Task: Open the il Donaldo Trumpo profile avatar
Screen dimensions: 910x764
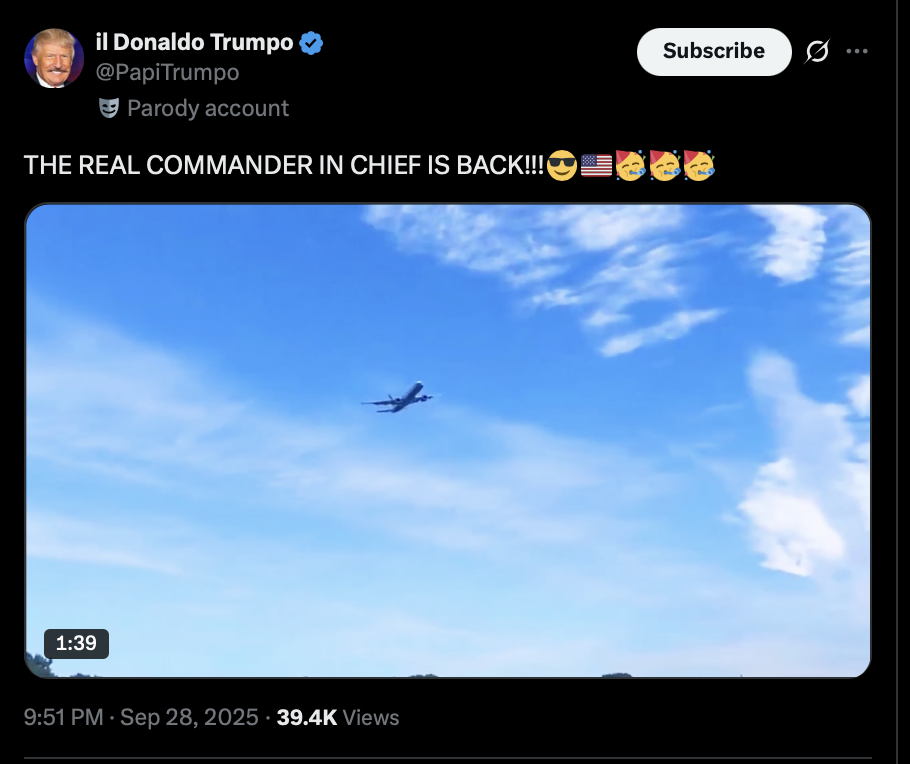Action: tap(54, 58)
